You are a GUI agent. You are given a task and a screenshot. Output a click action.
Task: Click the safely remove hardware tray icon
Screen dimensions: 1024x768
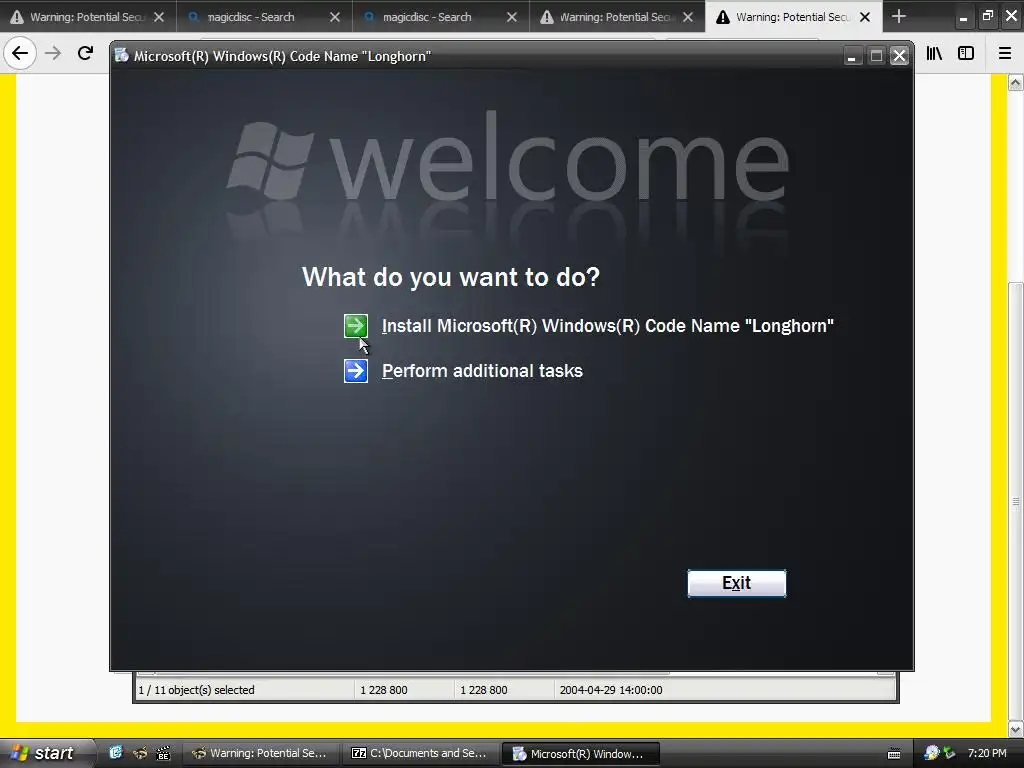[950, 753]
